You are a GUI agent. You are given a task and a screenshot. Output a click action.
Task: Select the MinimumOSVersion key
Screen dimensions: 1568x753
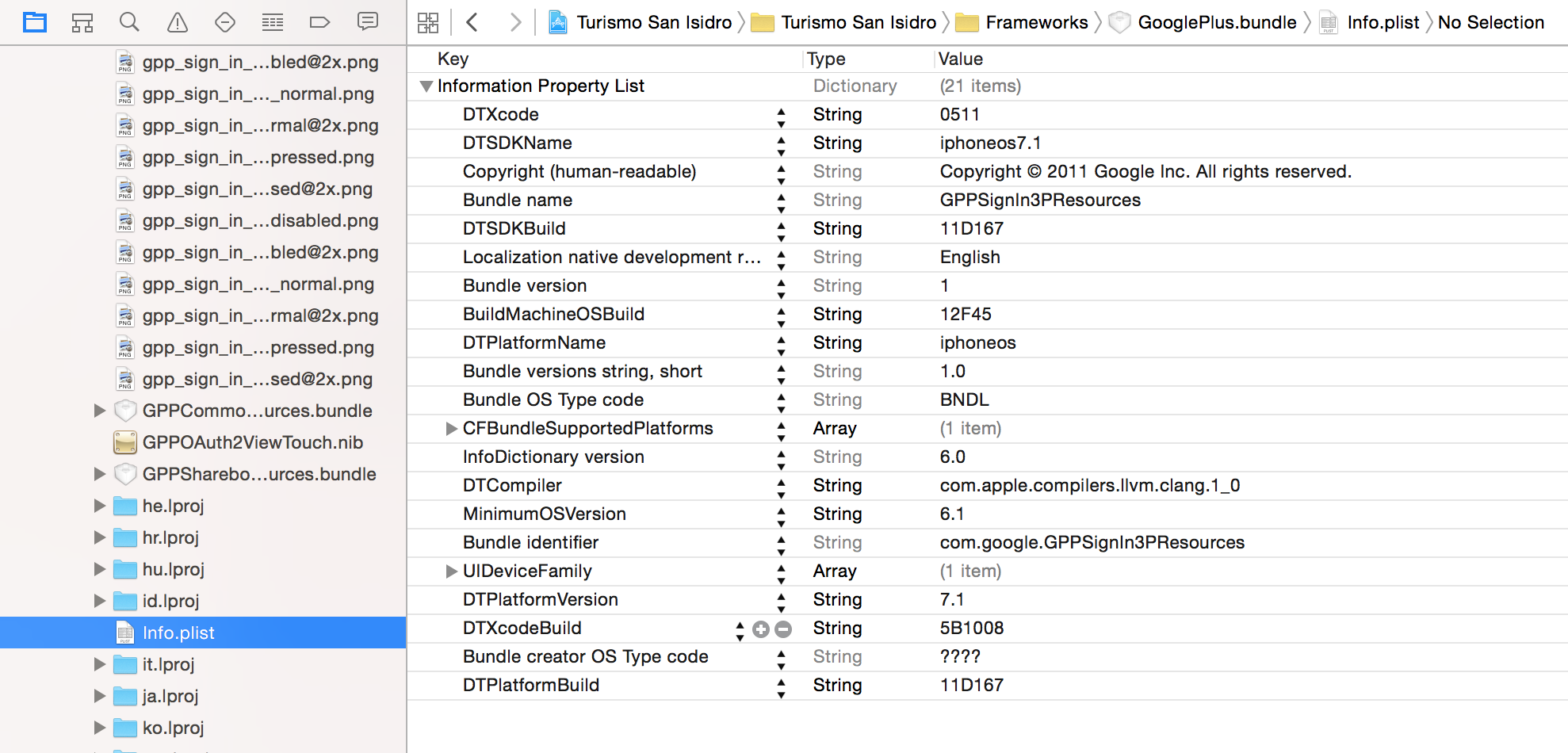tap(545, 514)
